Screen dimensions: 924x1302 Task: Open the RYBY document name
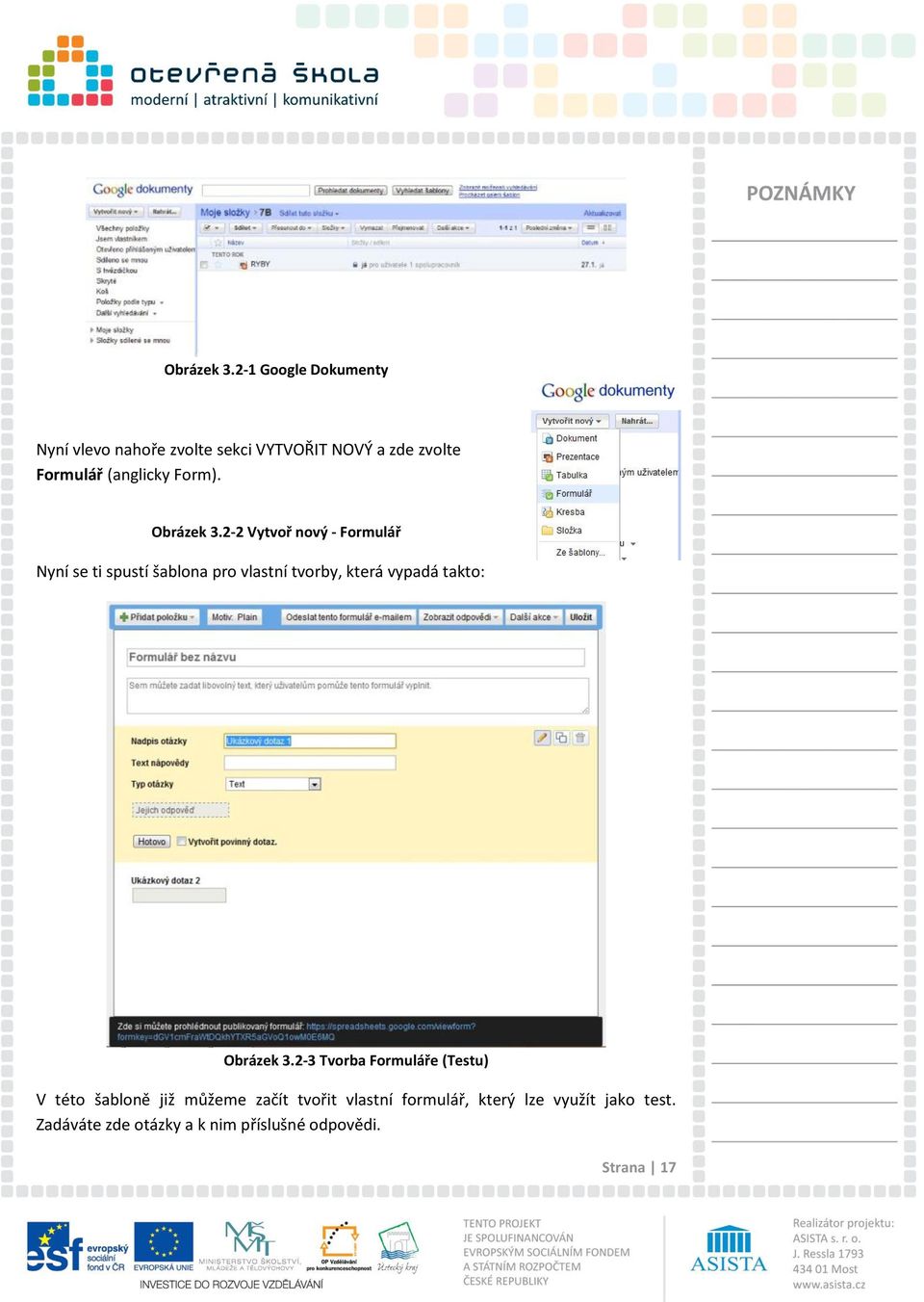click(x=260, y=264)
